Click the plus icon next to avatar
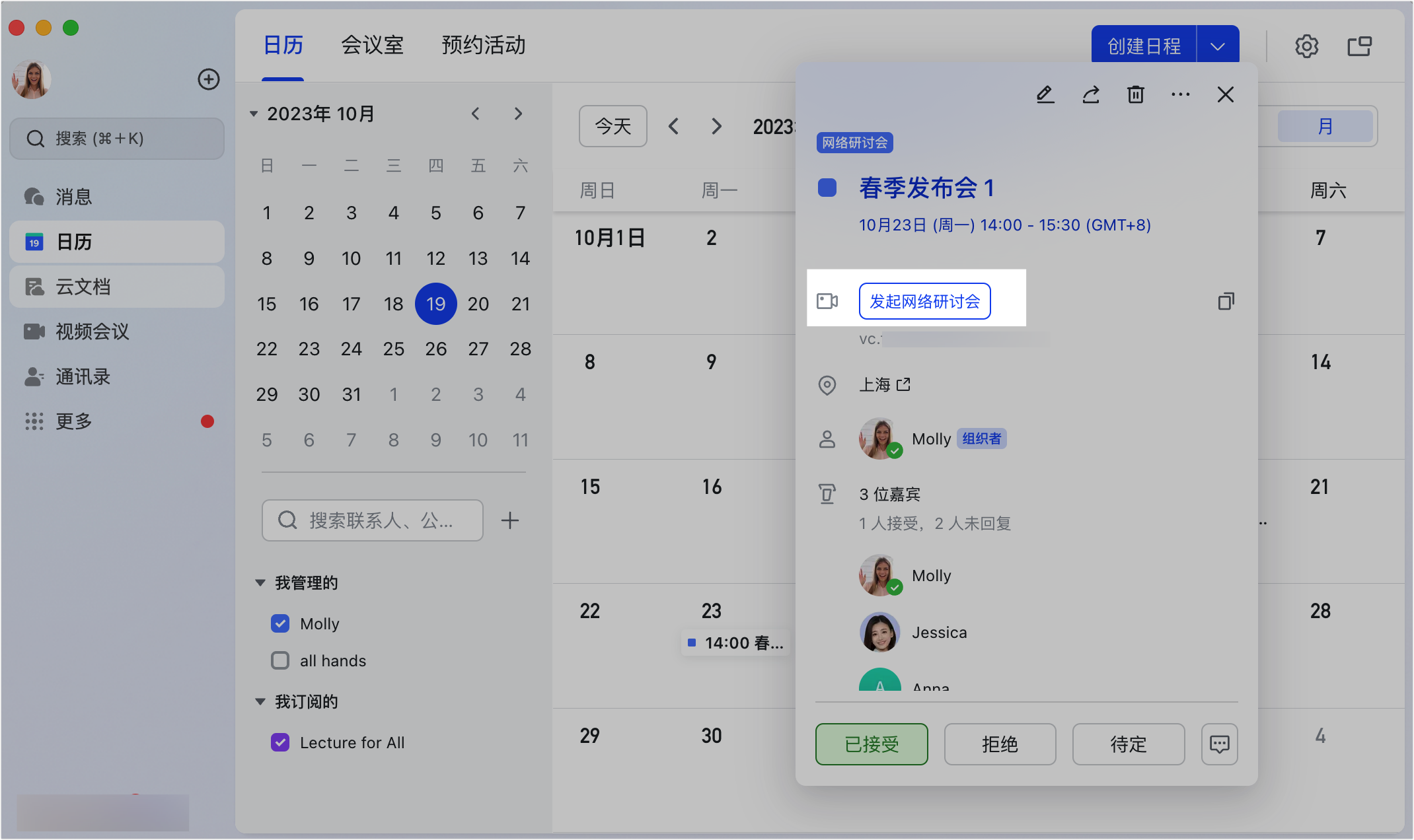This screenshot has height=840, width=1414. coord(209,79)
